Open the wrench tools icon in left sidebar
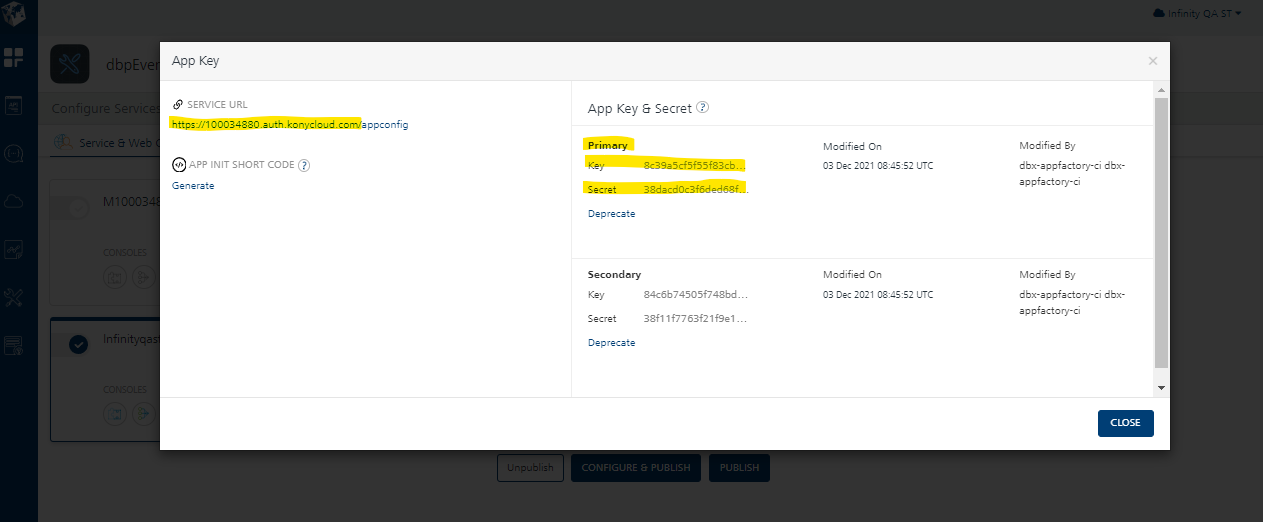 (x=14, y=297)
